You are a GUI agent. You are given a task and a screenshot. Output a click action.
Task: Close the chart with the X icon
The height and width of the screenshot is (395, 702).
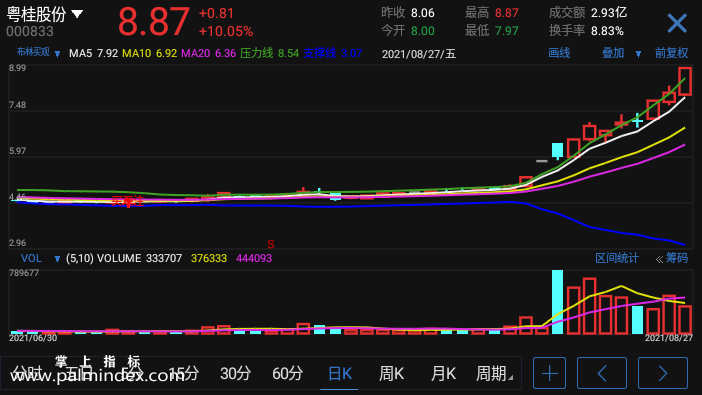676,23
